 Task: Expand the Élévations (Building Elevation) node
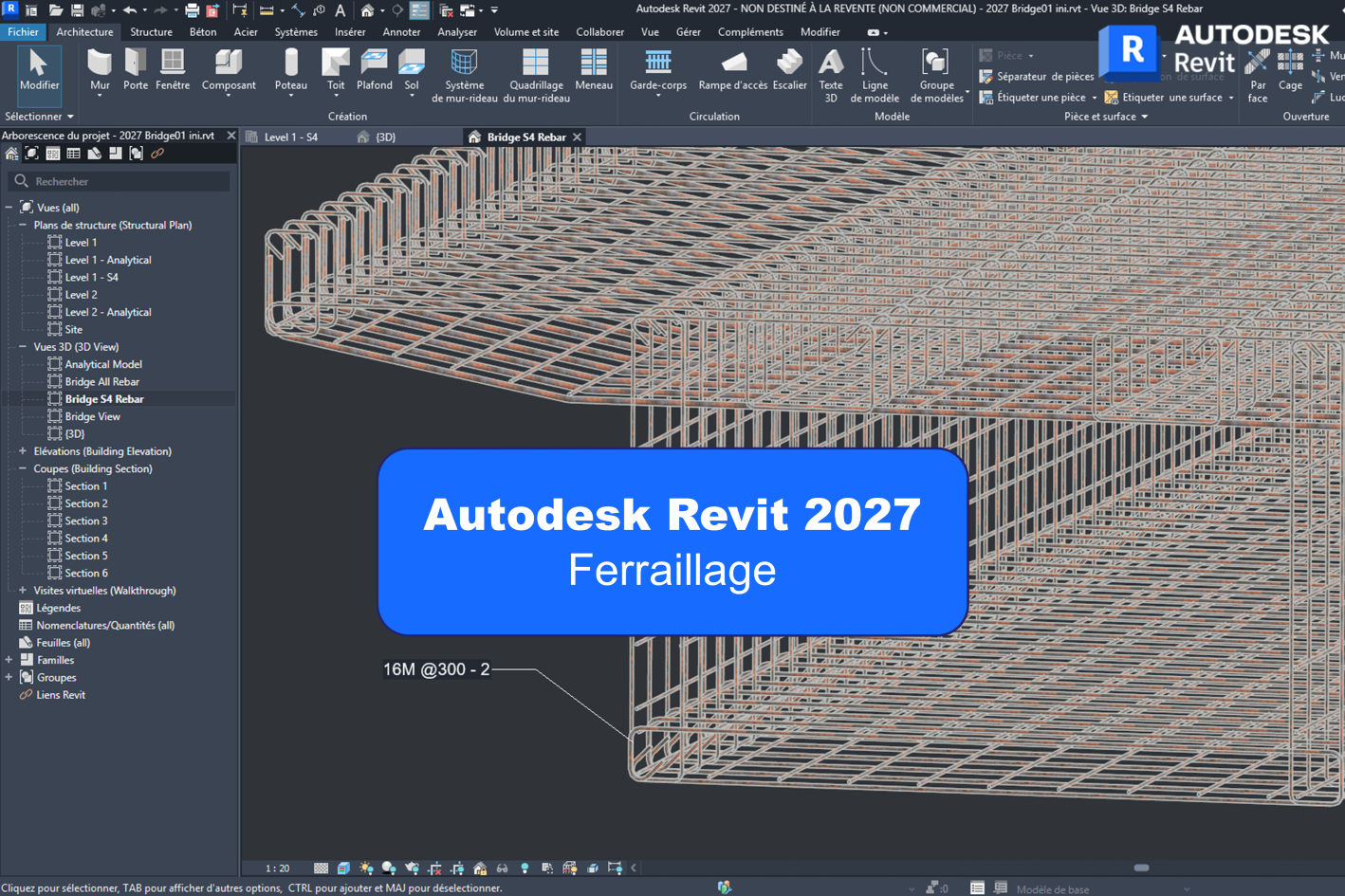(23, 451)
